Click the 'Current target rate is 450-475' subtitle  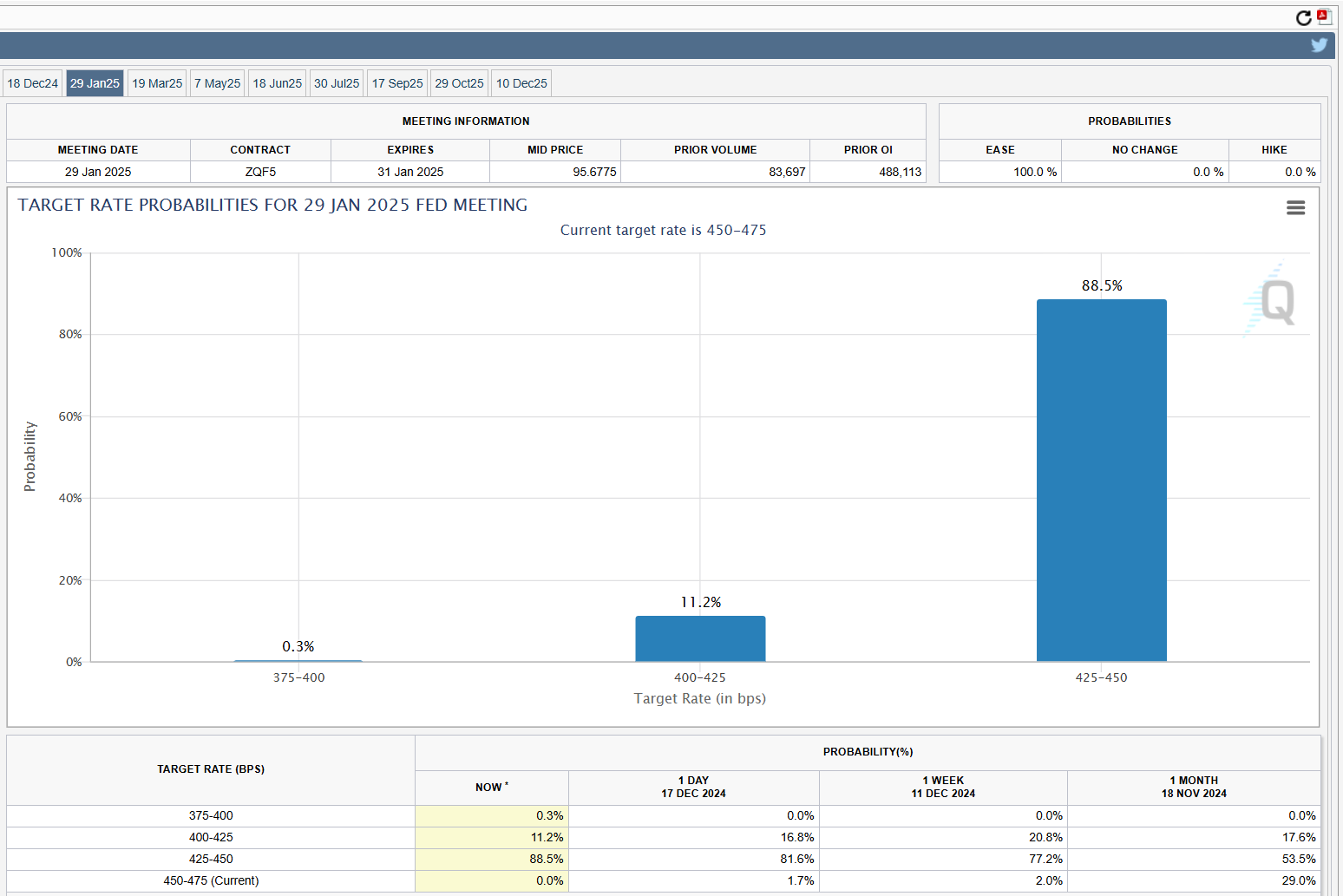click(664, 230)
